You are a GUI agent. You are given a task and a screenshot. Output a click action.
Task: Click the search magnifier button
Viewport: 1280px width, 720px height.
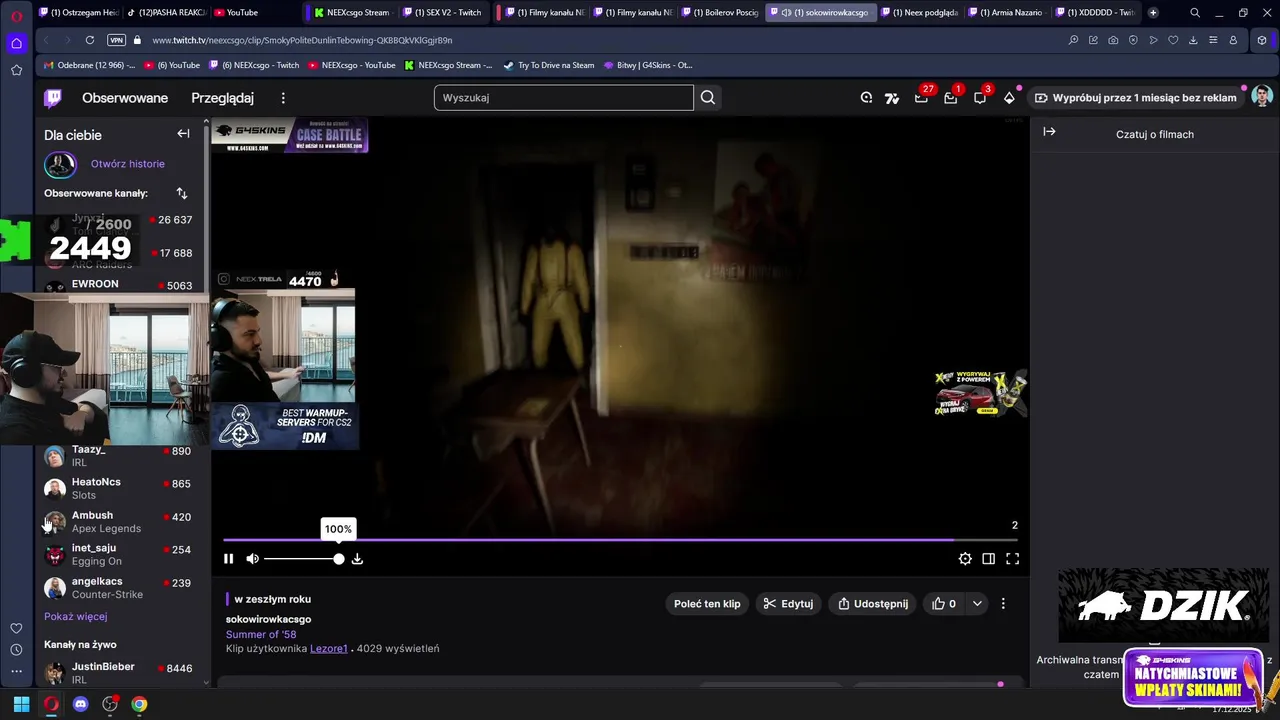click(x=708, y=98)
